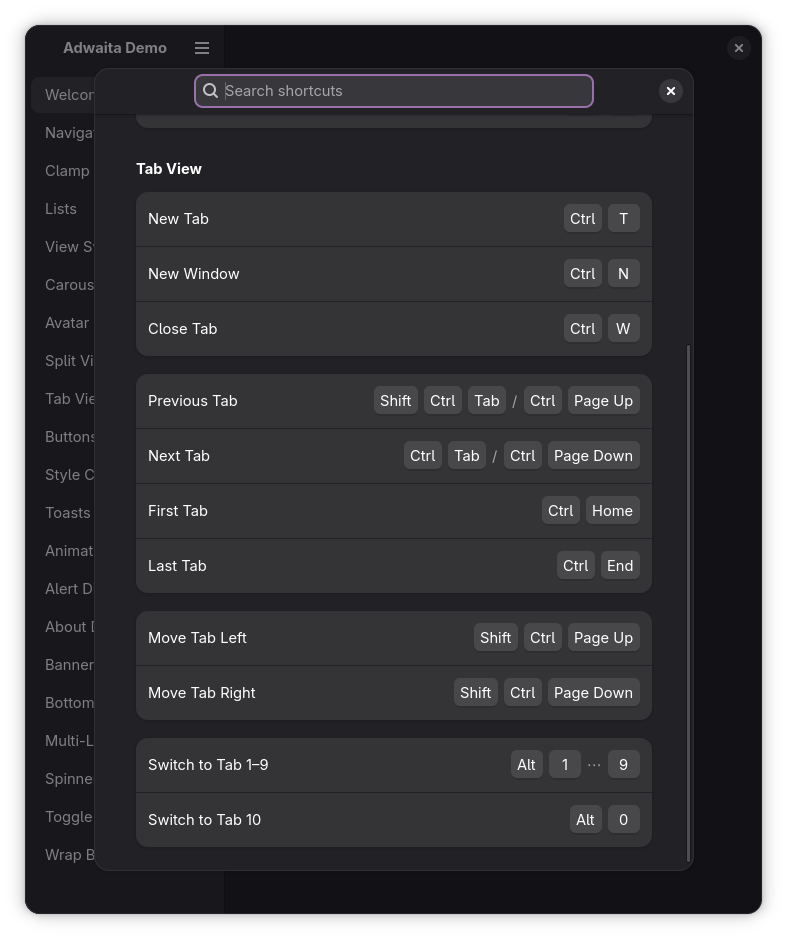Click the Page Up key in Previous Tab

point(603,401)
